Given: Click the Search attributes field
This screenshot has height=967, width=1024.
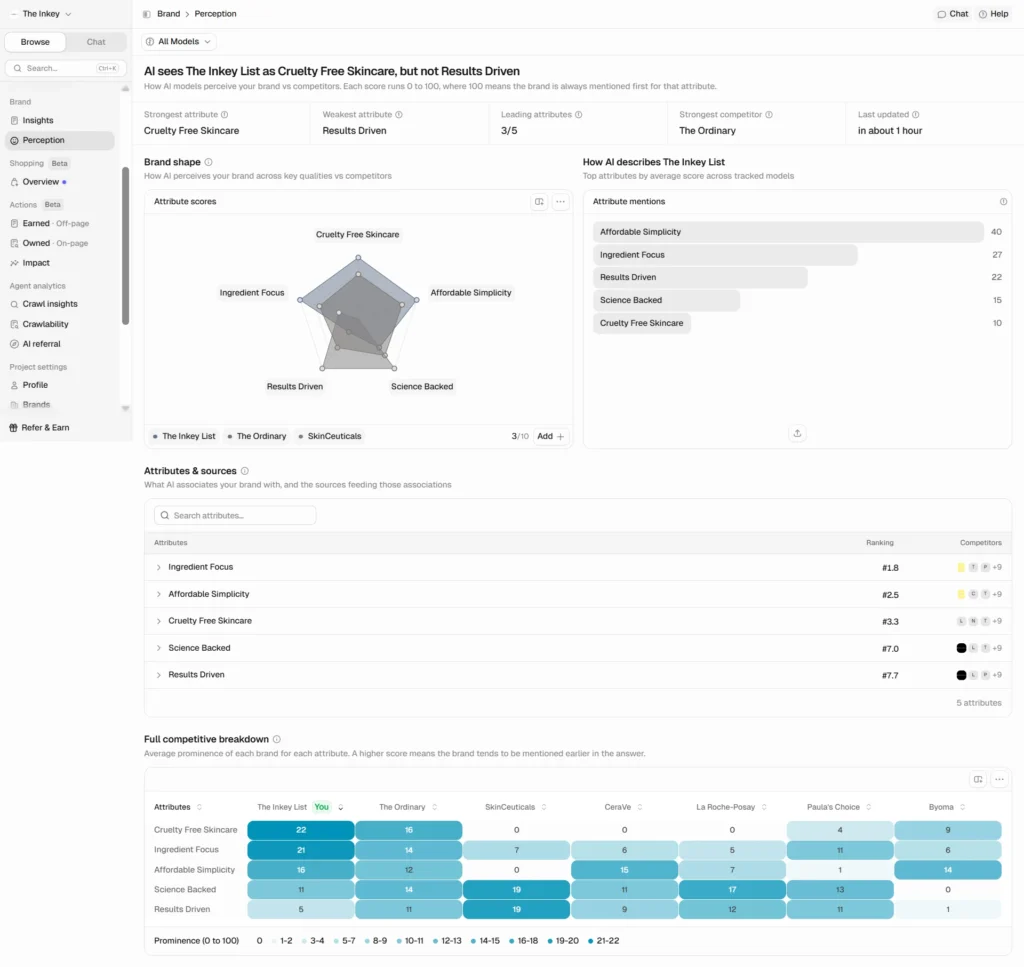Looking at the screenshot, I should coord(235,515).
